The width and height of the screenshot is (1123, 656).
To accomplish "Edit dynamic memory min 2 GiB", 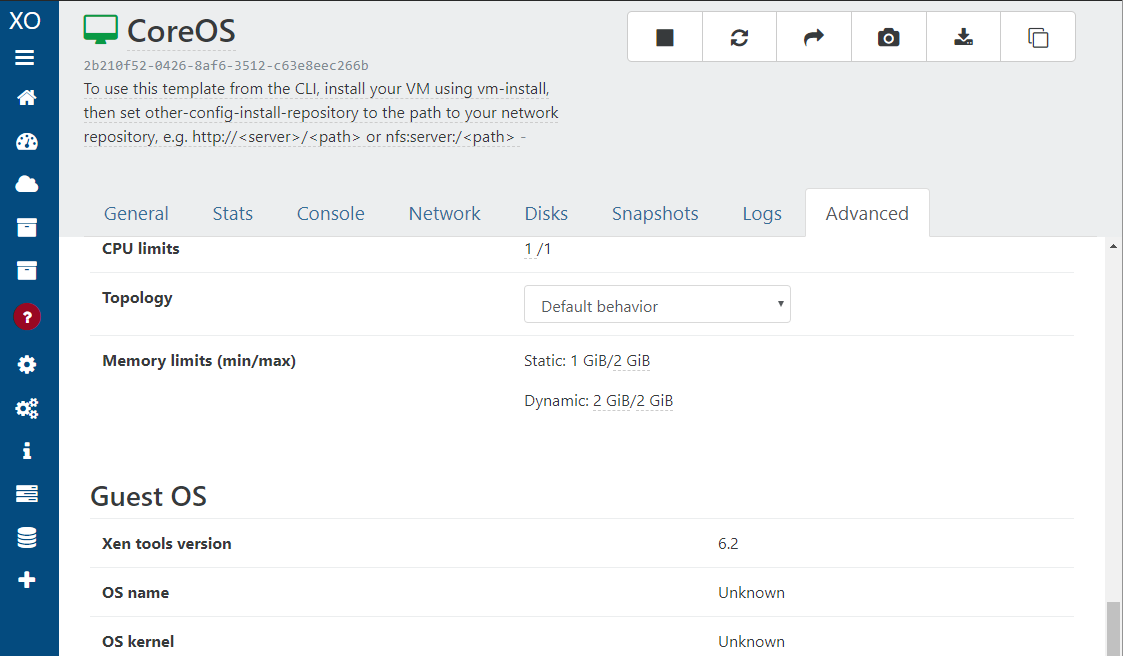I will tap(611, 401).
